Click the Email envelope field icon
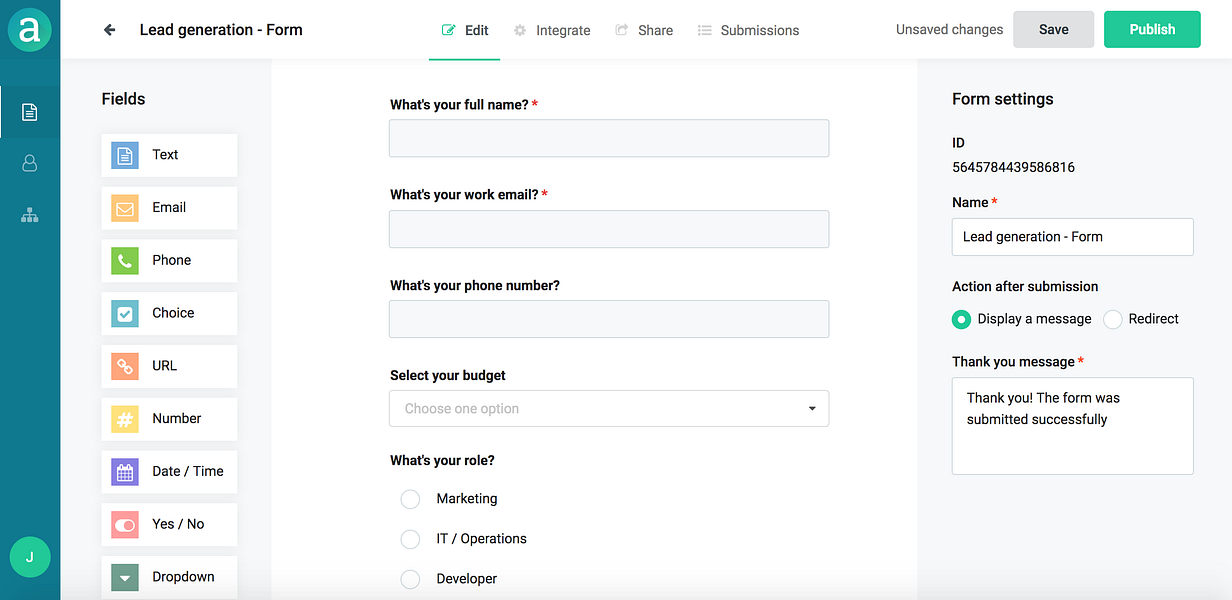 coord(125,208)
